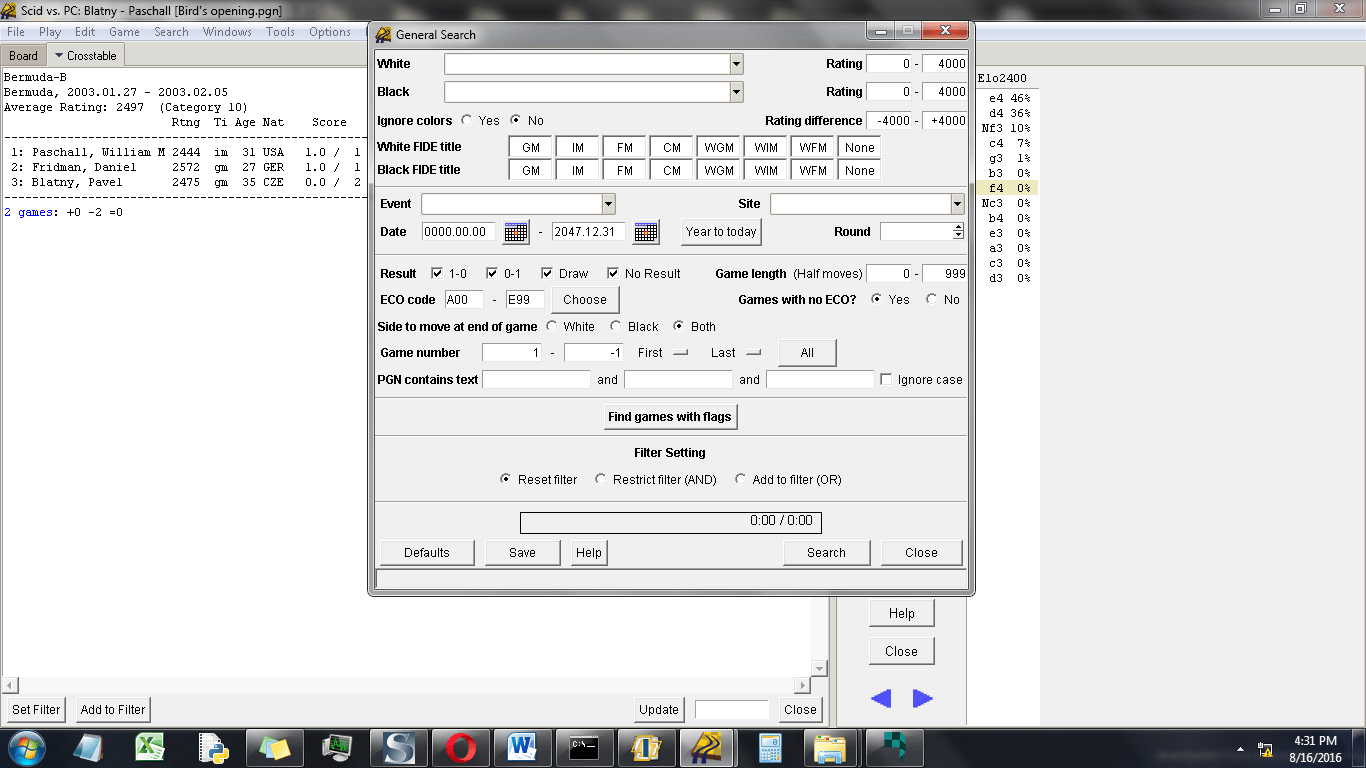Click Find games with flags
The image size is (1366, 768).
coord(670,417)
